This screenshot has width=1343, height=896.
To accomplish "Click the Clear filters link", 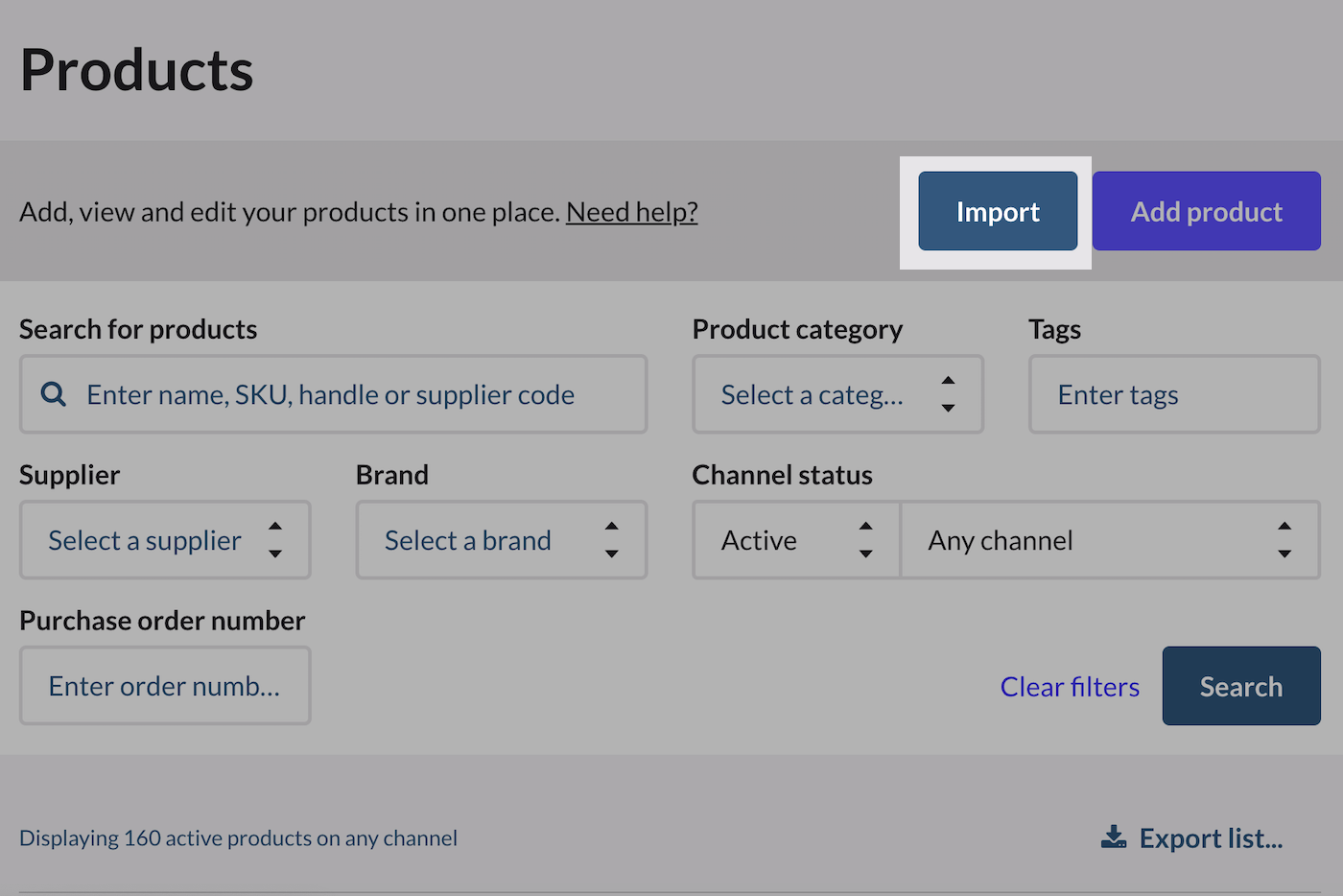I will 1070,687.
